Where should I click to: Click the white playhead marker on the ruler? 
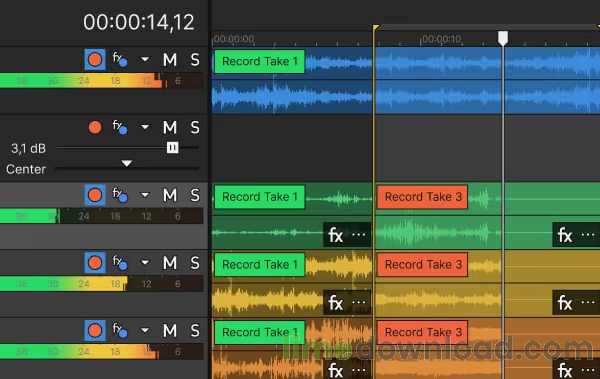click(503, 38)
